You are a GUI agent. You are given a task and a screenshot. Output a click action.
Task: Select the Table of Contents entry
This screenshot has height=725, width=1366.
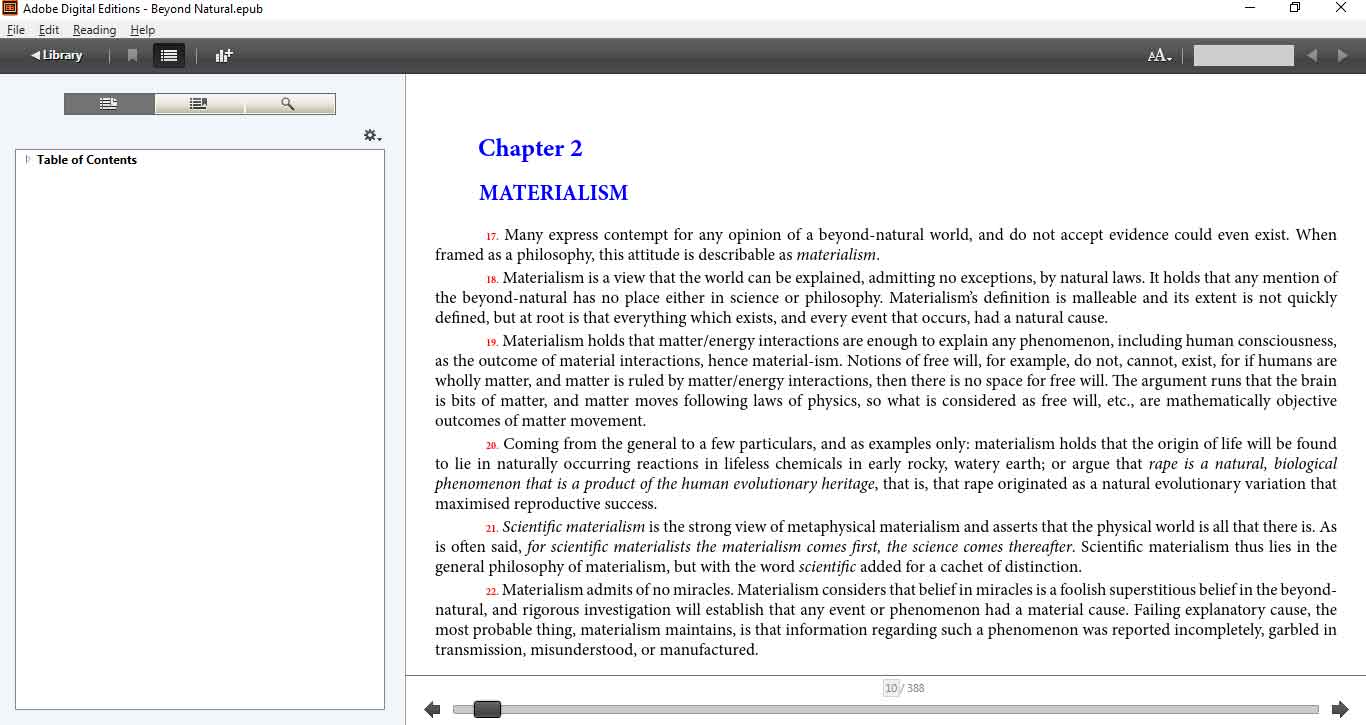86,159
